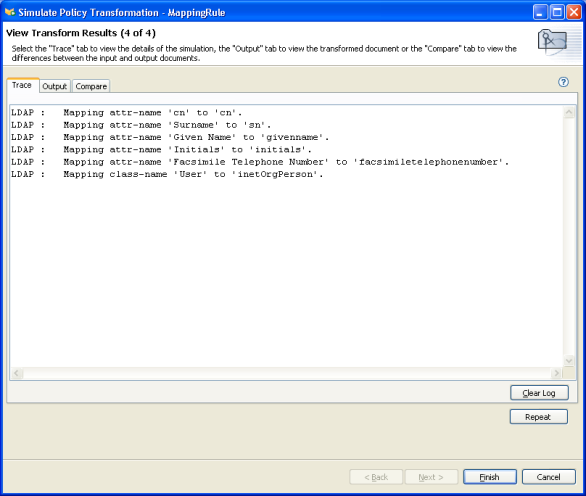Cancel the simulation dialog
This screenshot has height=496, width=586.
click(x=548, y=477)
